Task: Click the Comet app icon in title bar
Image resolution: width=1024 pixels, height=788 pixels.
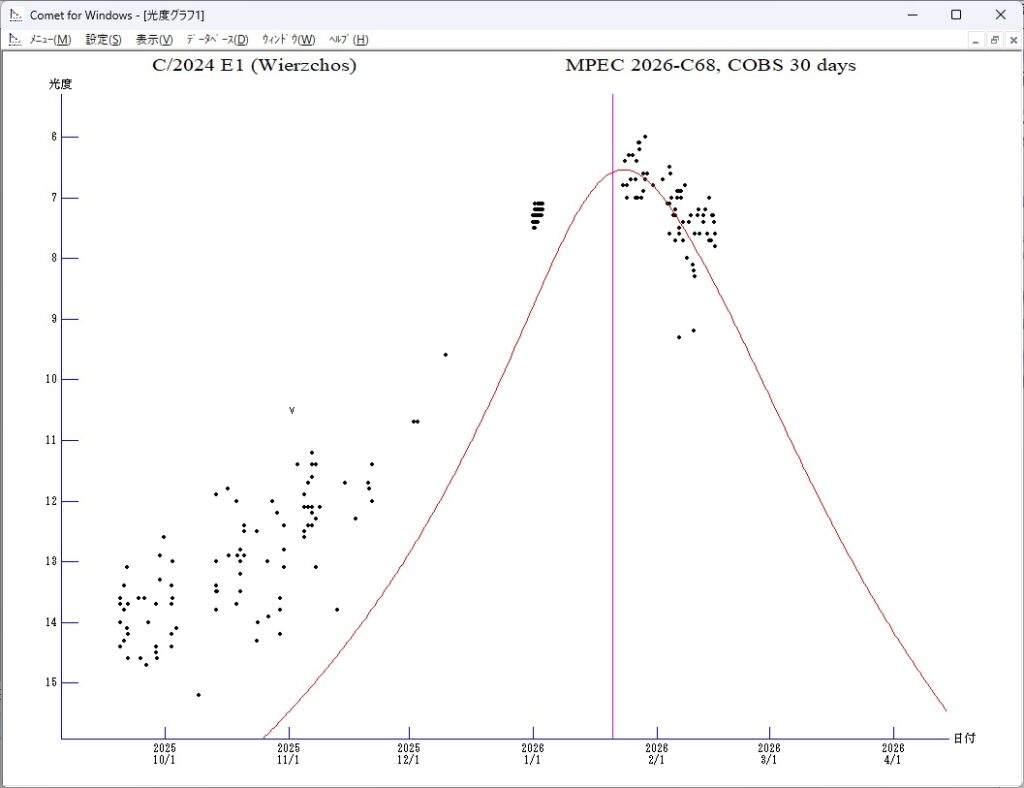Action: pyautogui.click(x=15, y=14)
